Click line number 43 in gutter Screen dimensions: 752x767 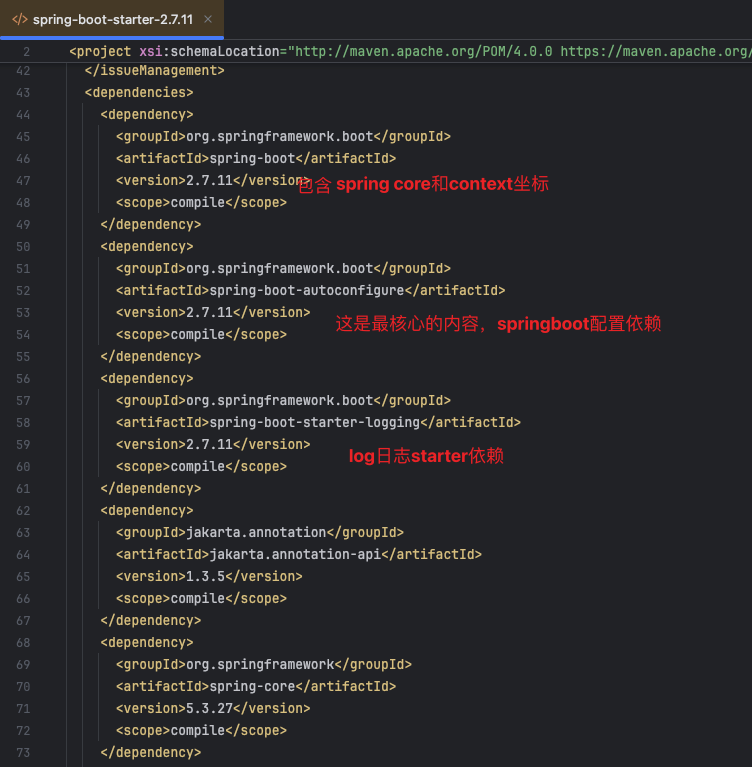coord(23,92)
